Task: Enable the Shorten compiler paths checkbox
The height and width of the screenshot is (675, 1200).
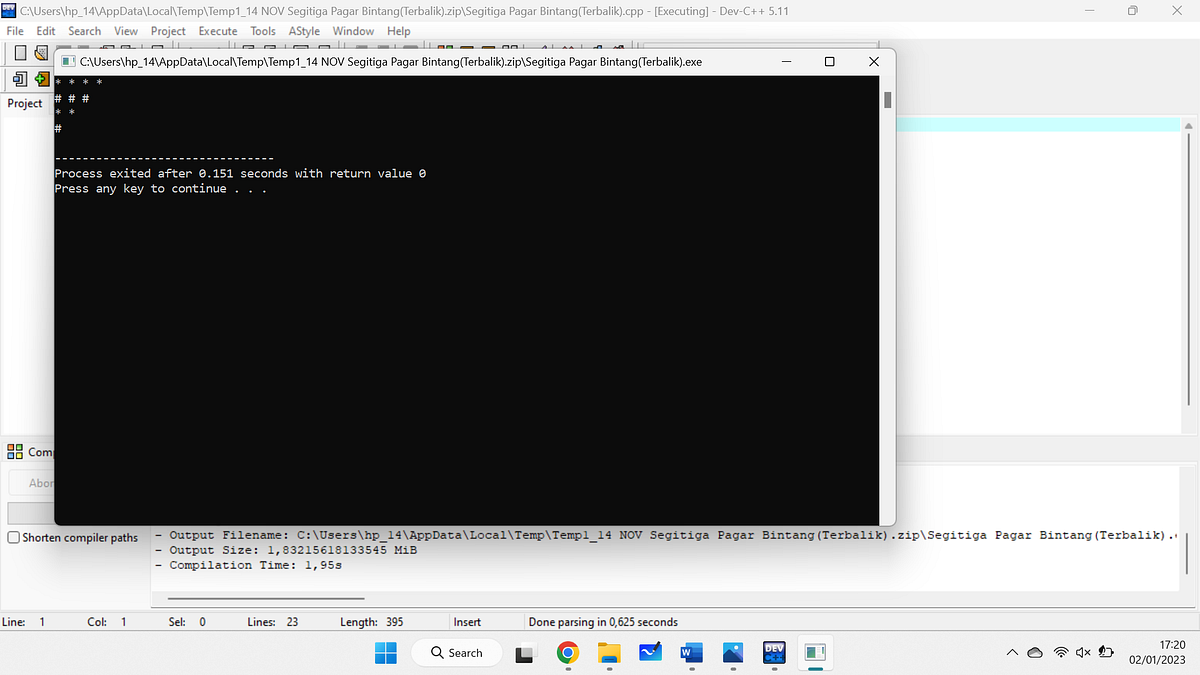Action: pos(14,537)
